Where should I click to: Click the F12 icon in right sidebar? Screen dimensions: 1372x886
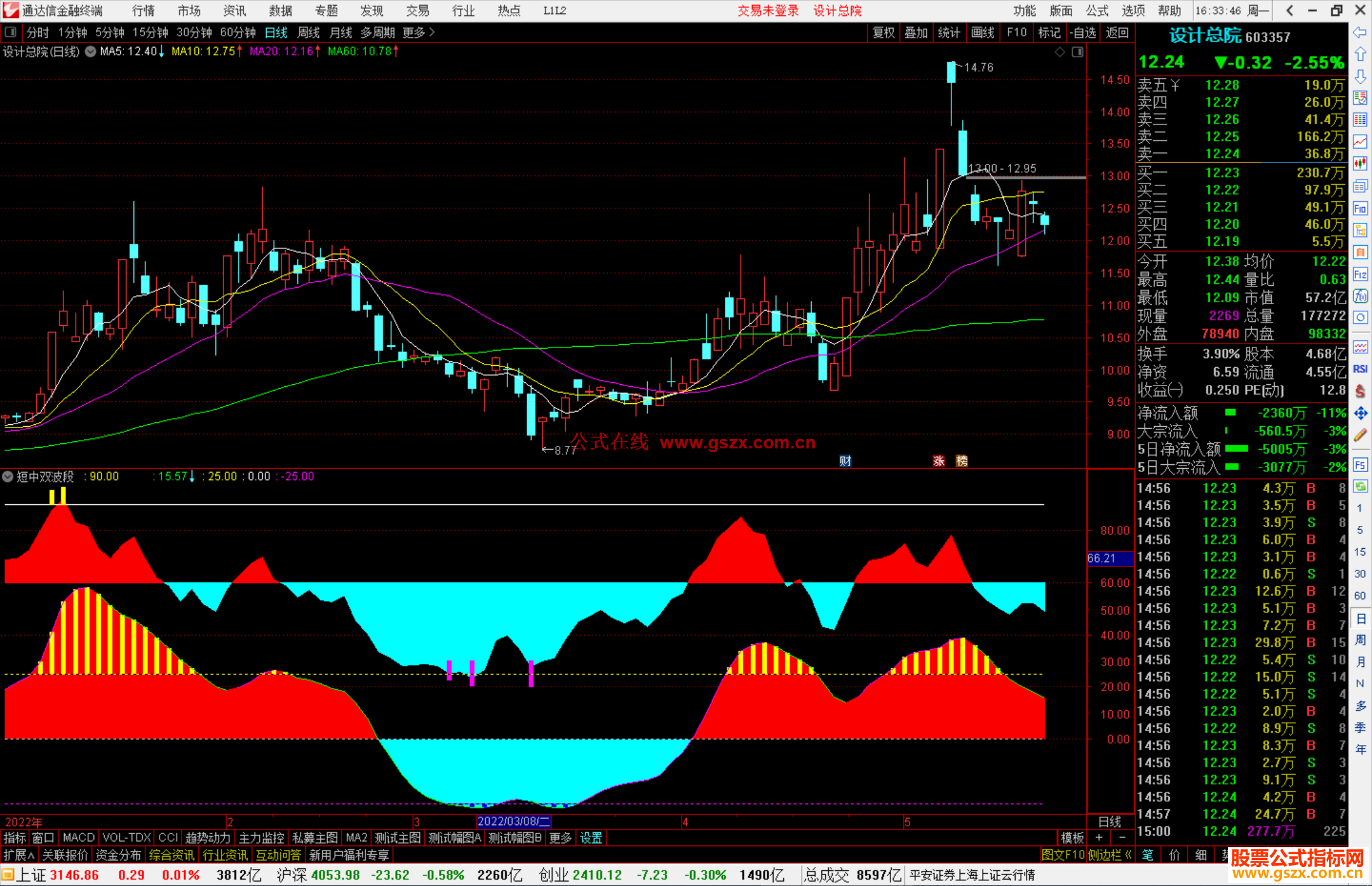pyautogui.click(x=1360, y=274)
